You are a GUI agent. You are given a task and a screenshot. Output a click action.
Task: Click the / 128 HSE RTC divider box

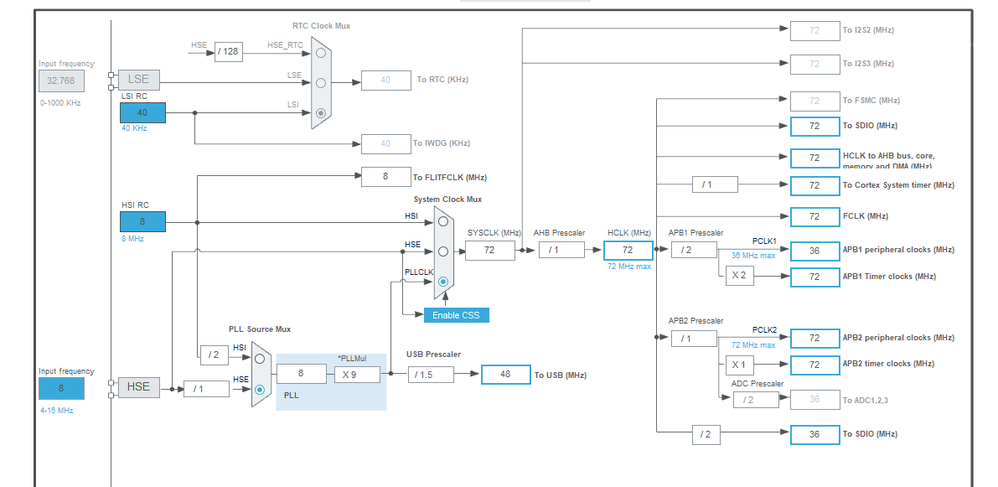click(x=228, y=52)
